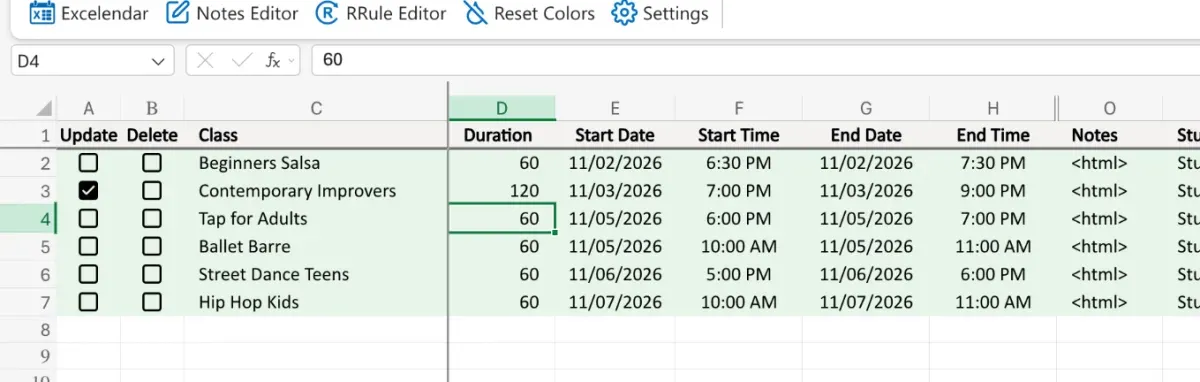Click the Select All corner triangle
Screen dimensions: 1200x382
[x=44, y=108]
